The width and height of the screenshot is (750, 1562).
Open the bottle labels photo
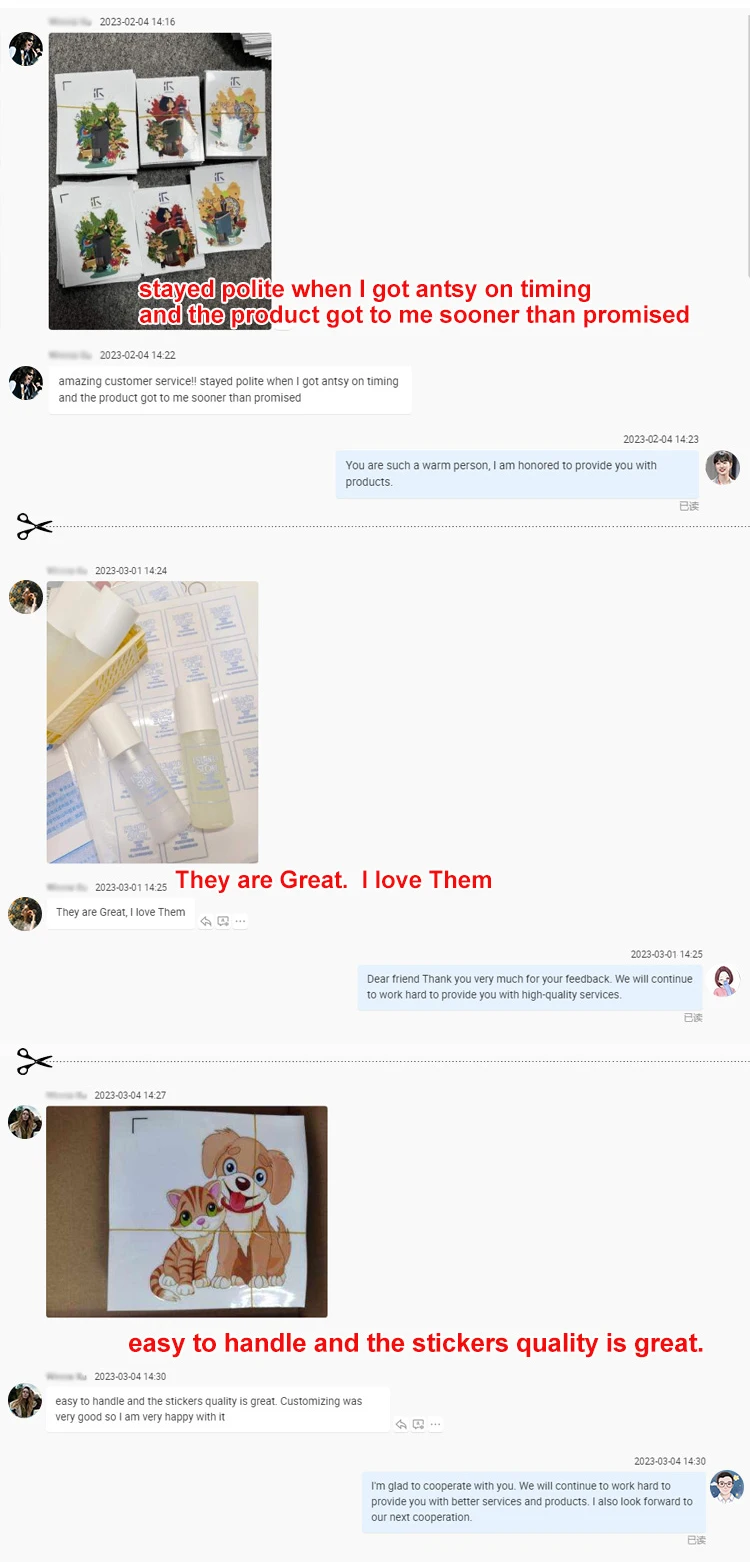tap(152, 722)
